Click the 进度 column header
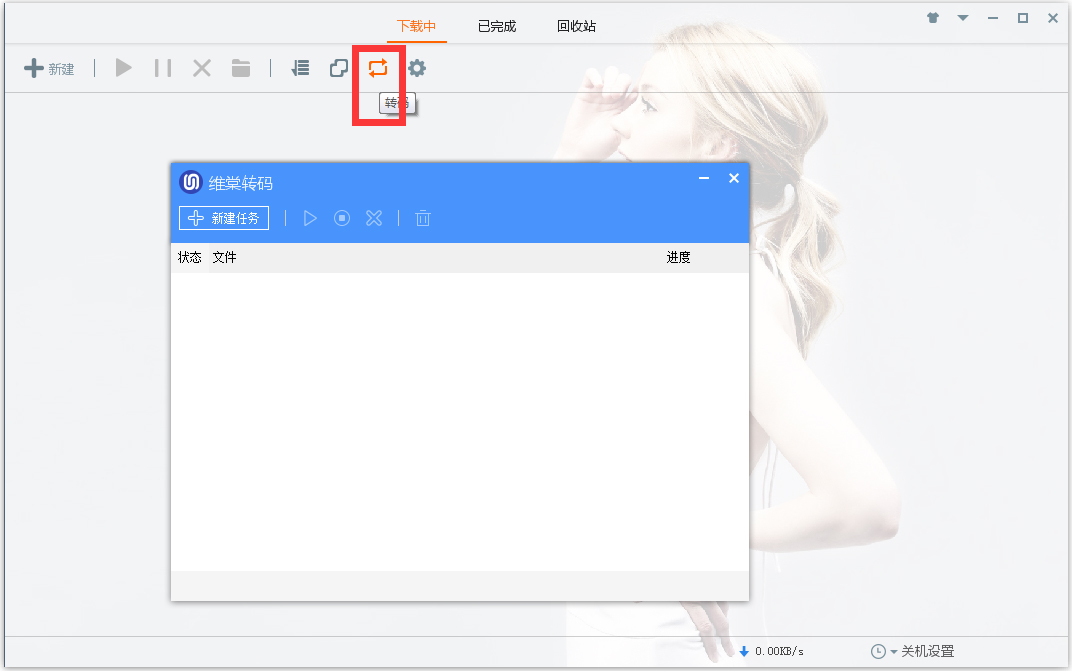 click(x=678, y=257)
